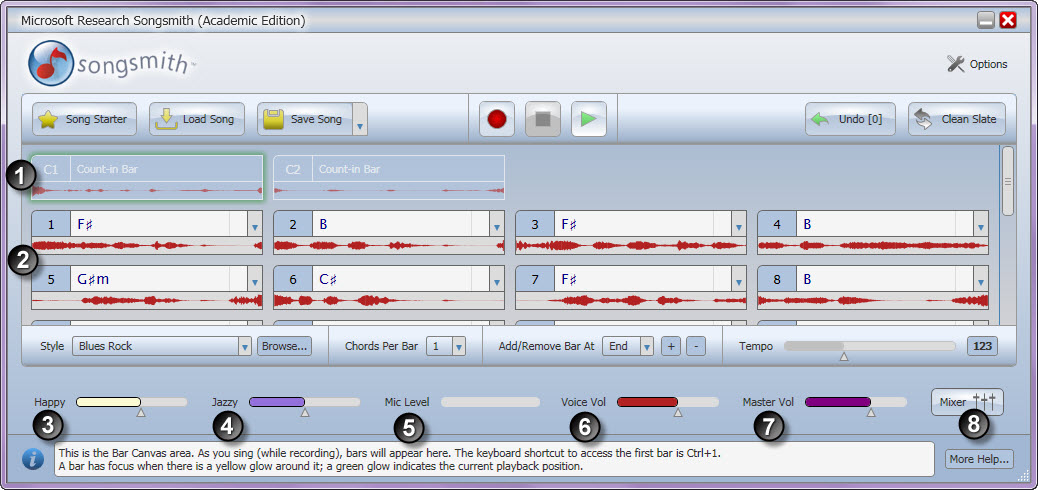1038x490 pixels.
Task: Click the F♯ chord in bar 3
Action: 569,224
